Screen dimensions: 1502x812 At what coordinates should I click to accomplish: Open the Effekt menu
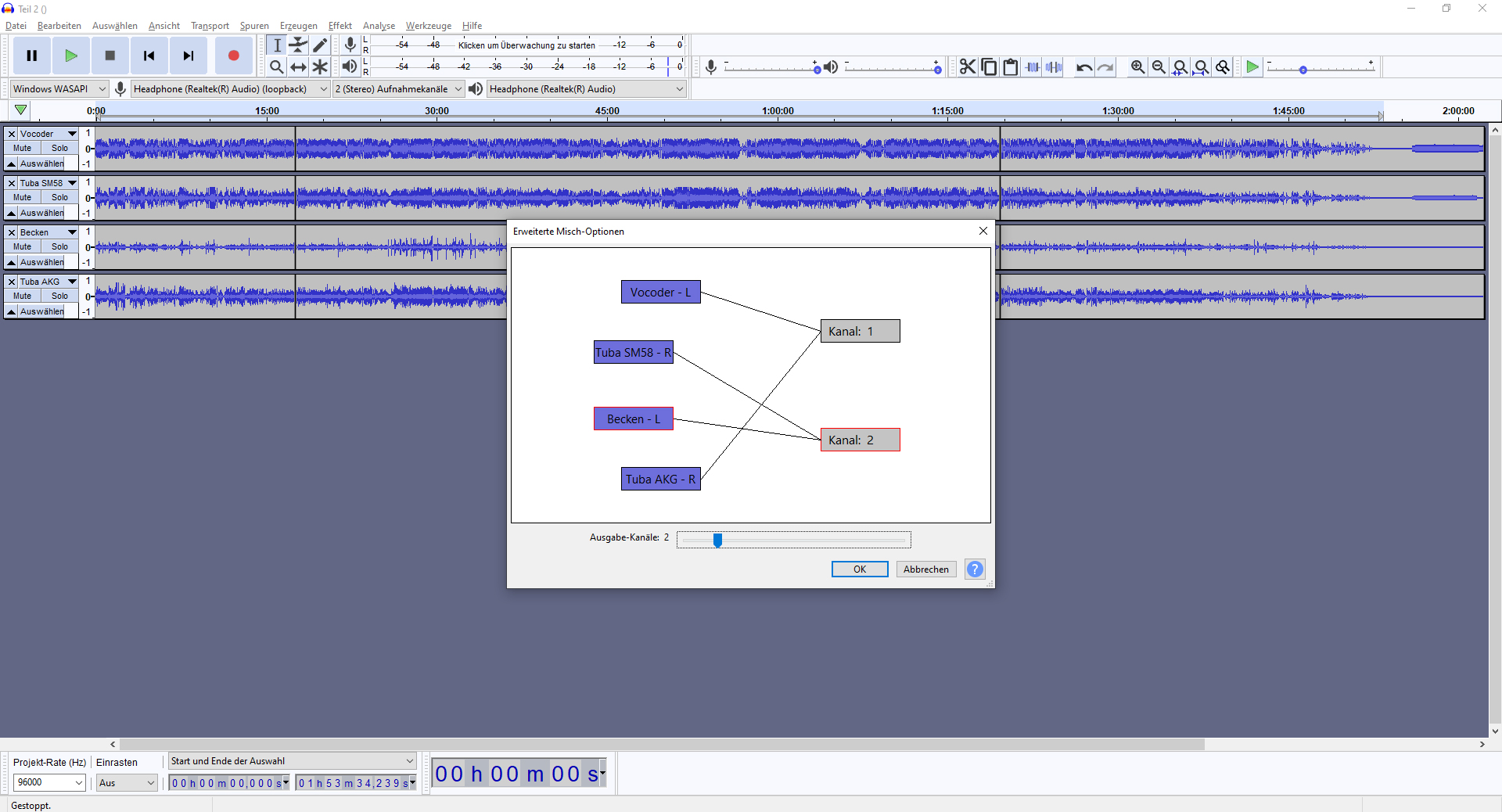340,26
